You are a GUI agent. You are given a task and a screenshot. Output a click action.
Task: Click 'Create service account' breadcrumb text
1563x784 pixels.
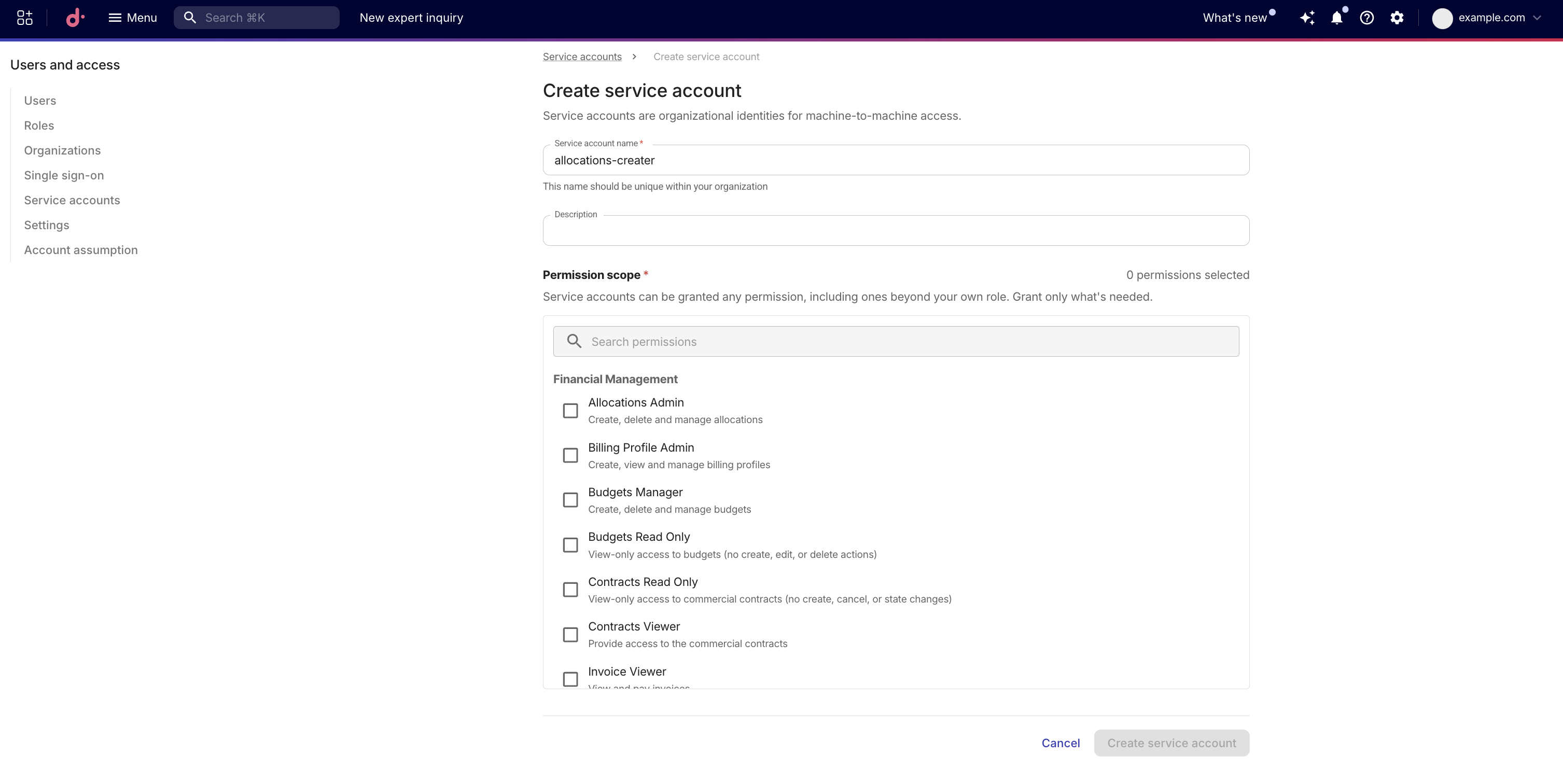[706, 57]
